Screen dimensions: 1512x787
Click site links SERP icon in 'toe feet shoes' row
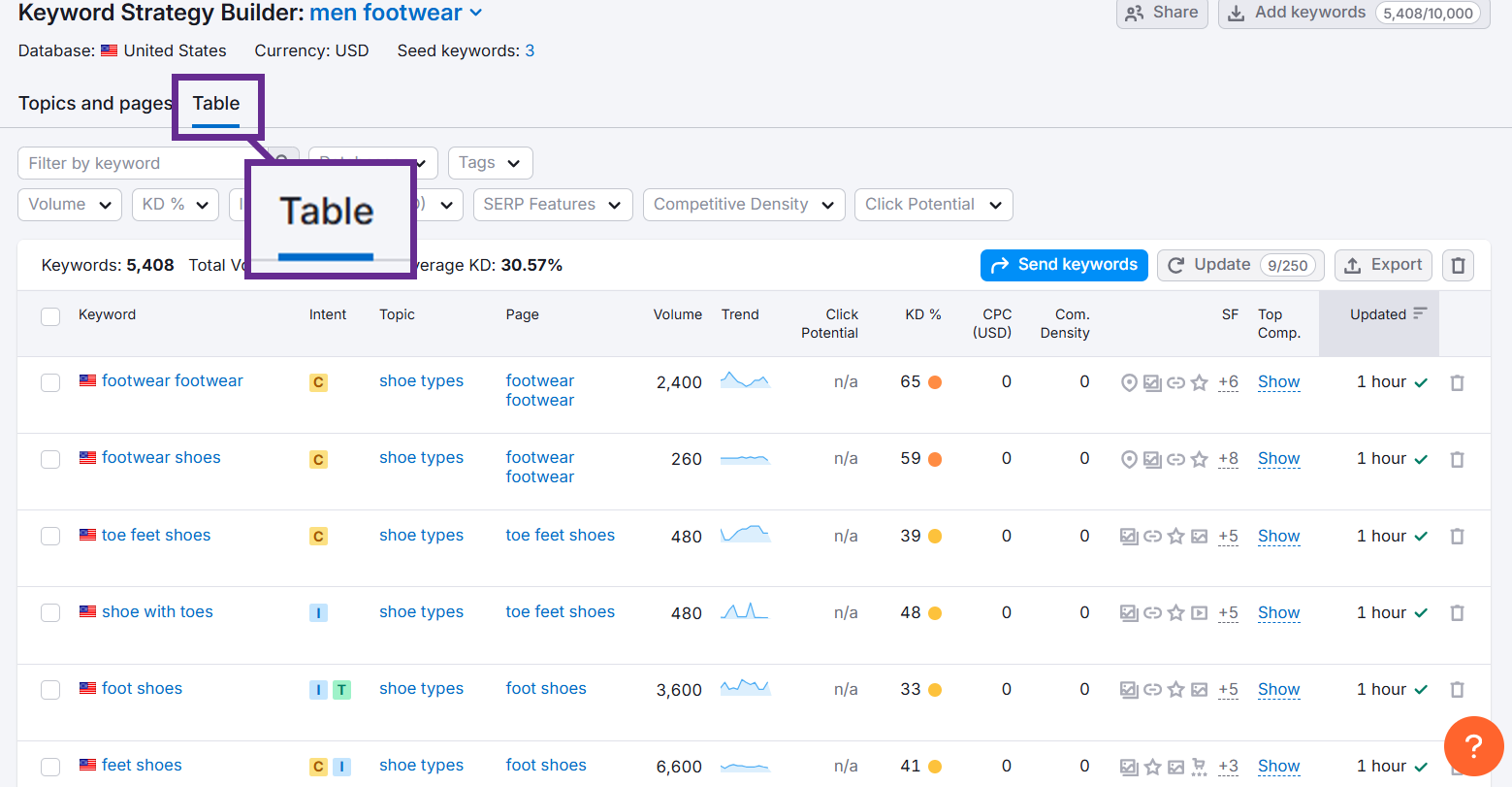[1152, 536]
